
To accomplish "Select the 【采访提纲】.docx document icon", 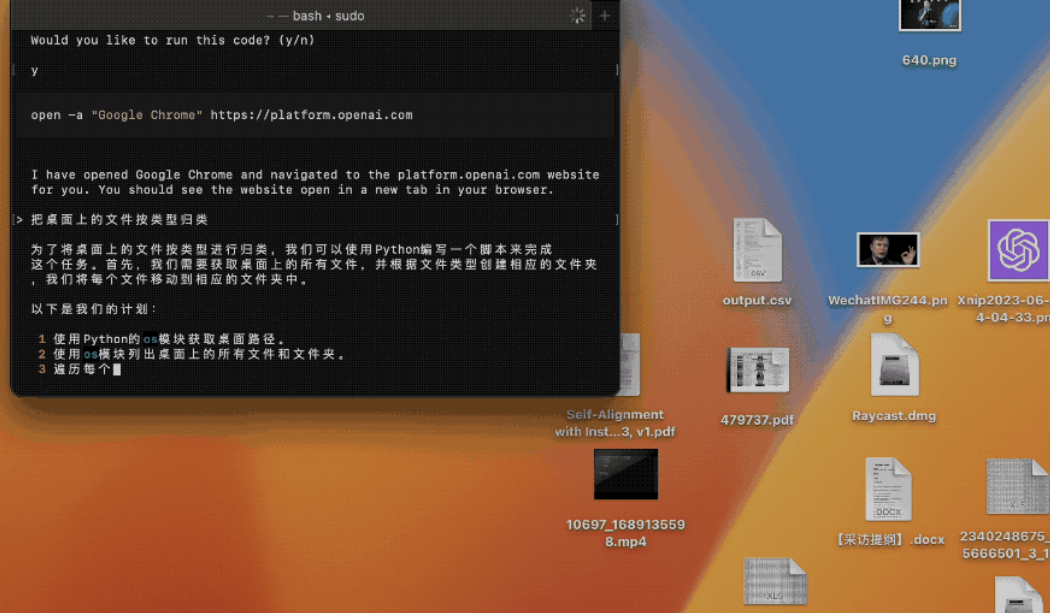I will 888,489.
